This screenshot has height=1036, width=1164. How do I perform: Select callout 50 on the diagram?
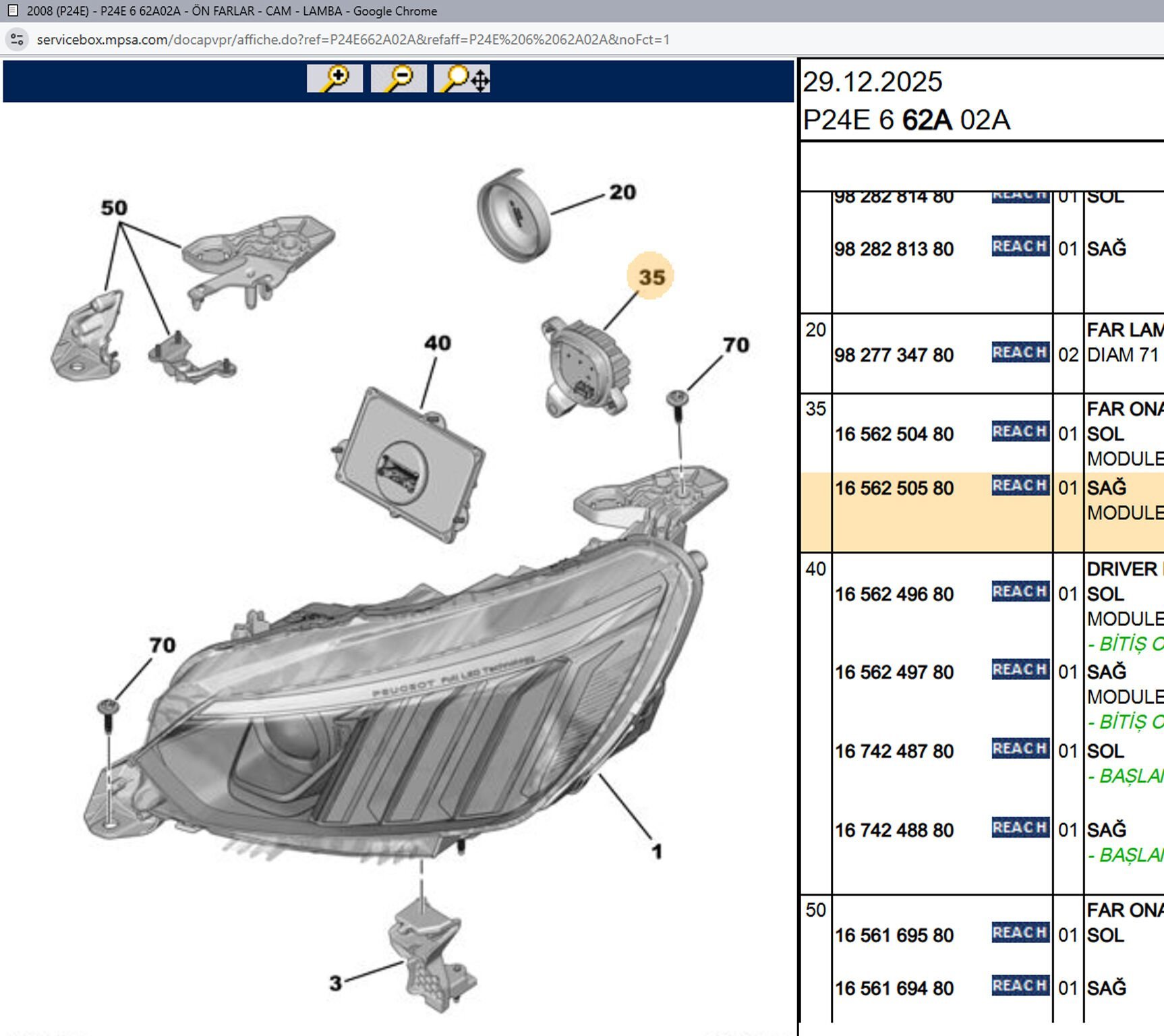[114, 208]
